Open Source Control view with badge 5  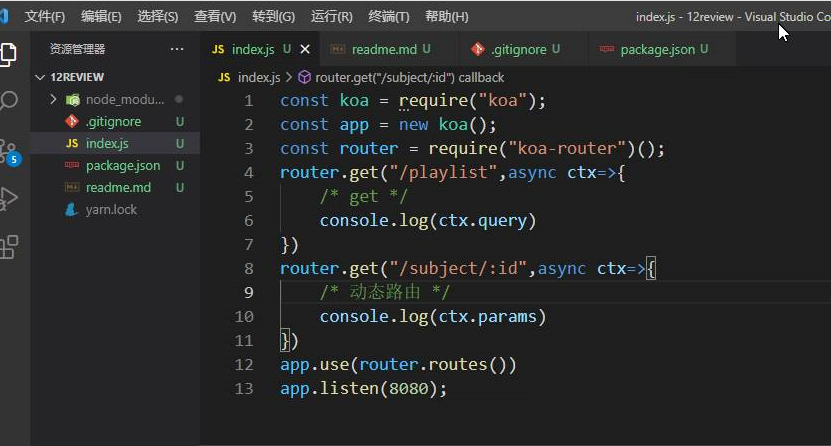[10, 152]
